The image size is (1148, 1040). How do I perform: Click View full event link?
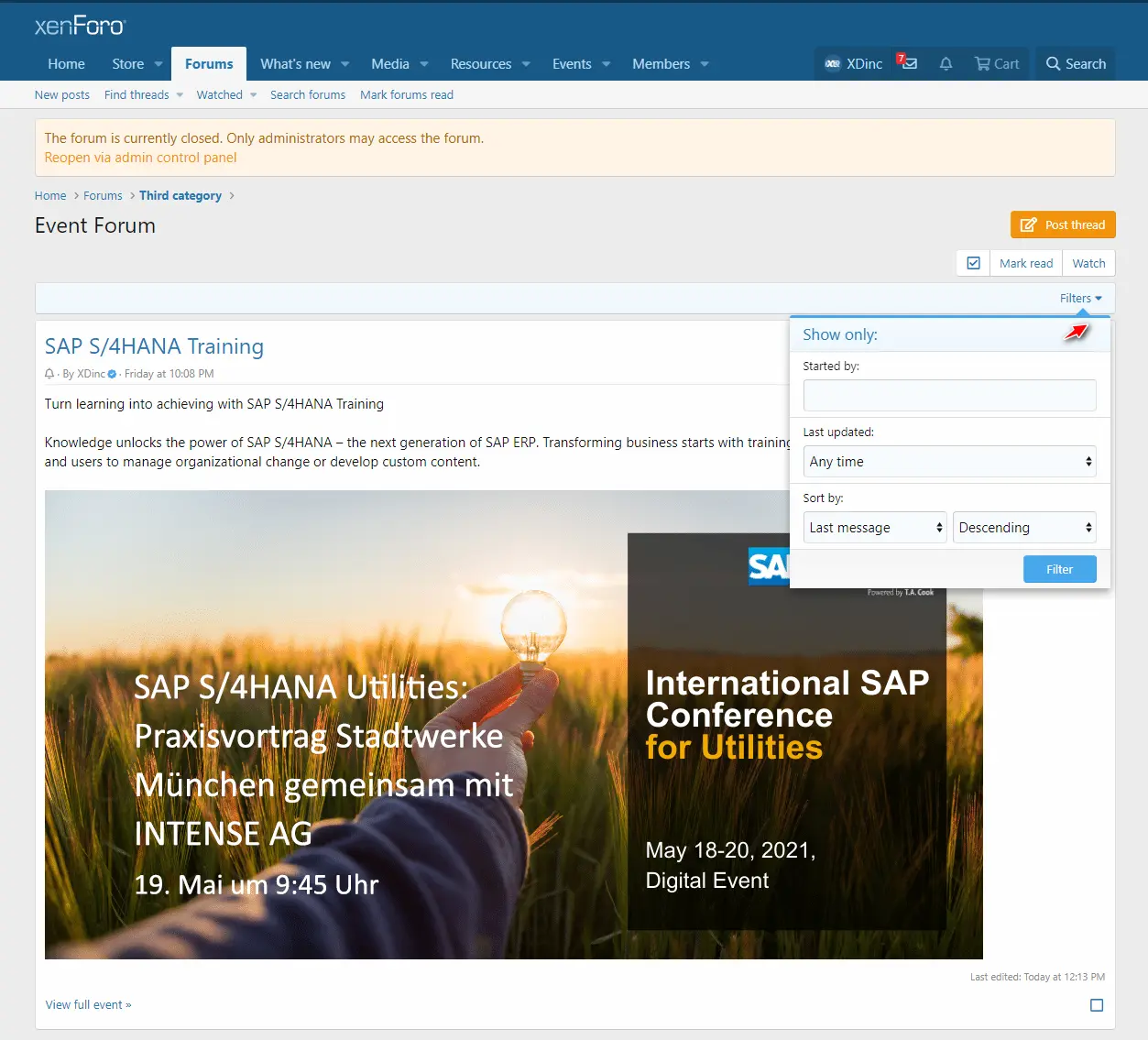tap(88, 1005)
